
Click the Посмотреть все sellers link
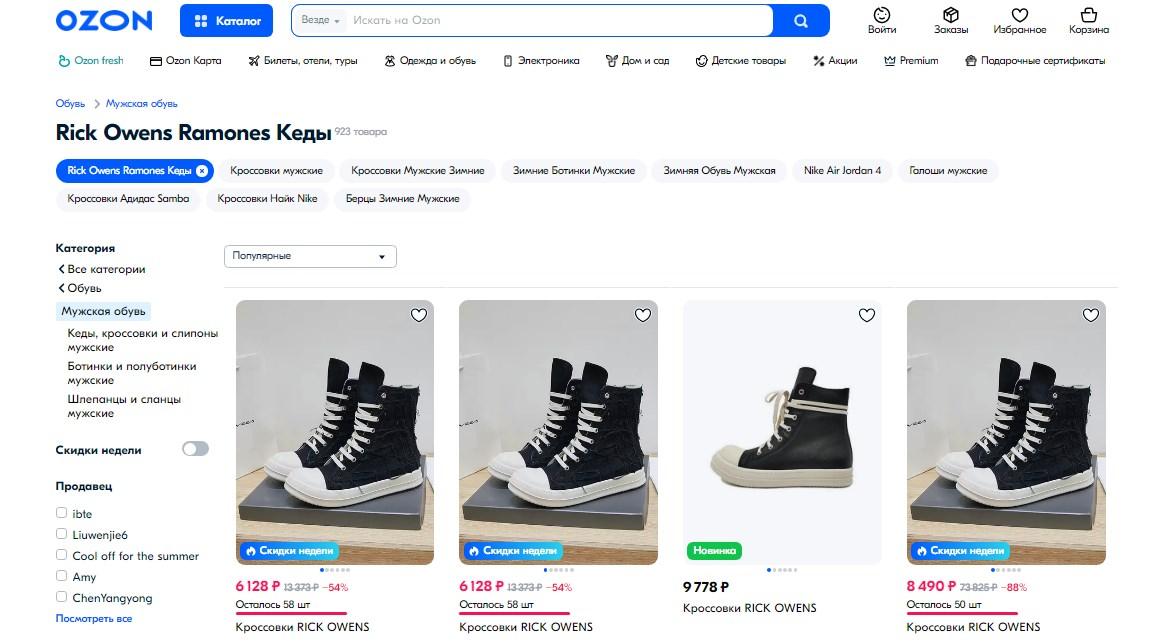[93, 618]
